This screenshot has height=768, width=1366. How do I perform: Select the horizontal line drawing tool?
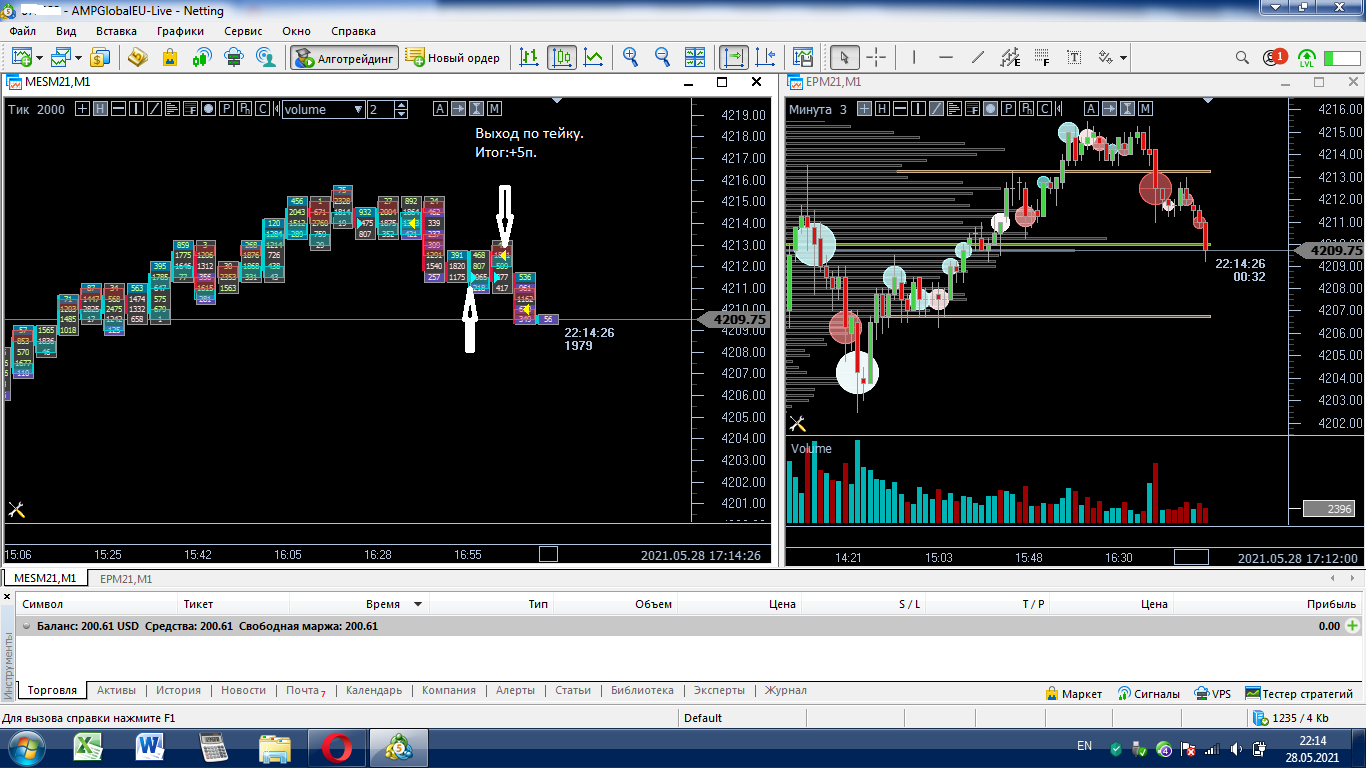(946, 57)
